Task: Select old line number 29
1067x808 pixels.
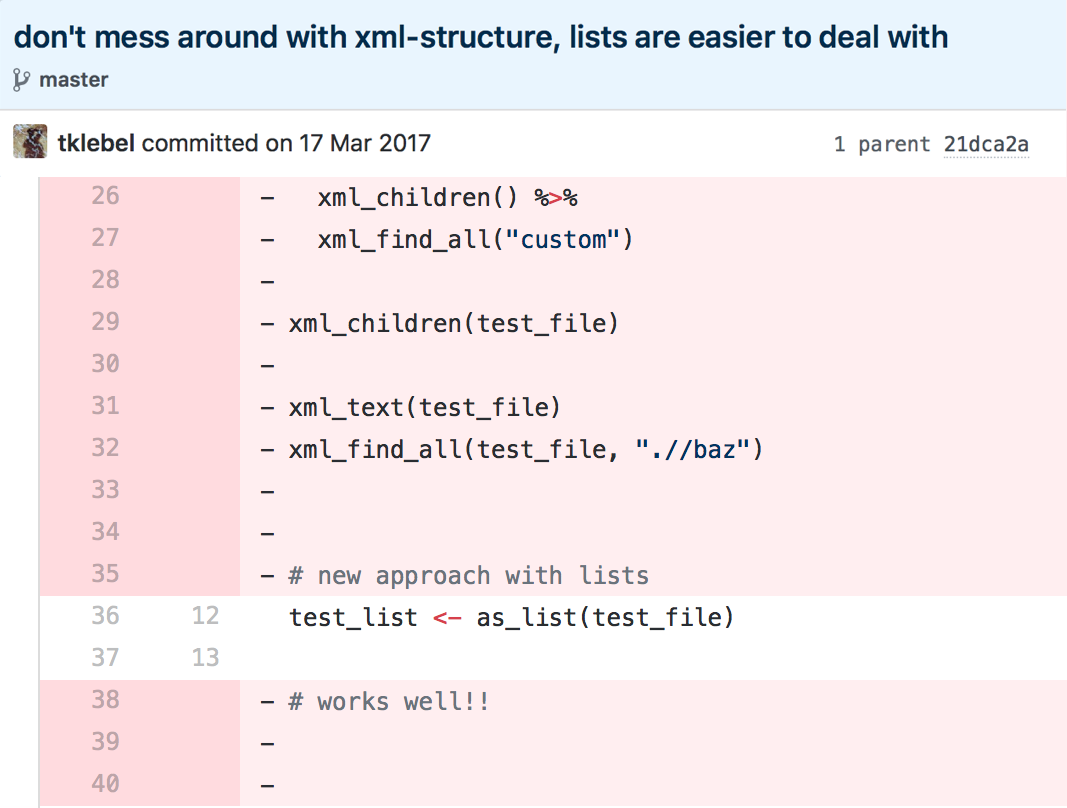Action: click(105, 322)
